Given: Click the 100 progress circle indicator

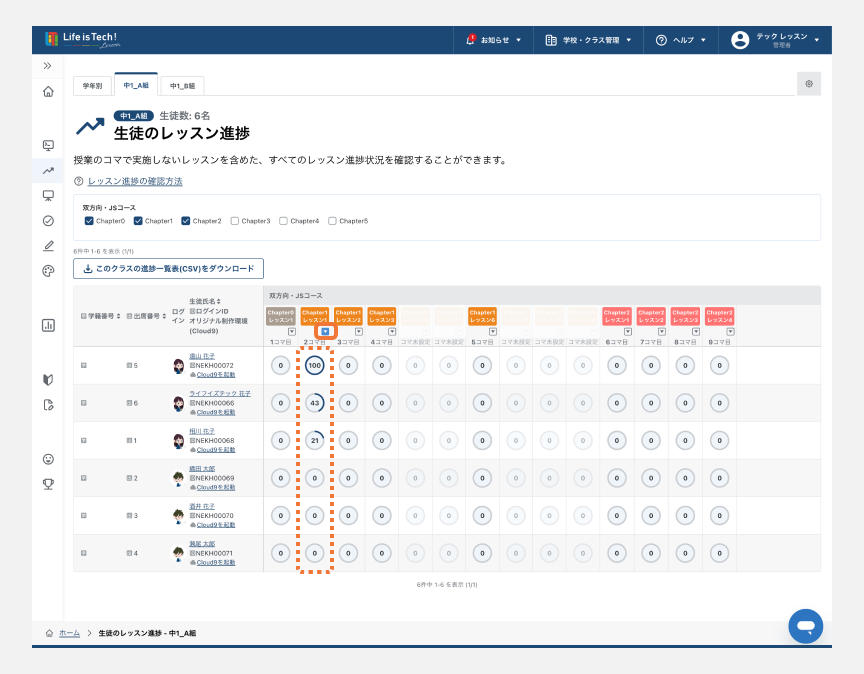Looking at the screenshot, I should point(314,366).
